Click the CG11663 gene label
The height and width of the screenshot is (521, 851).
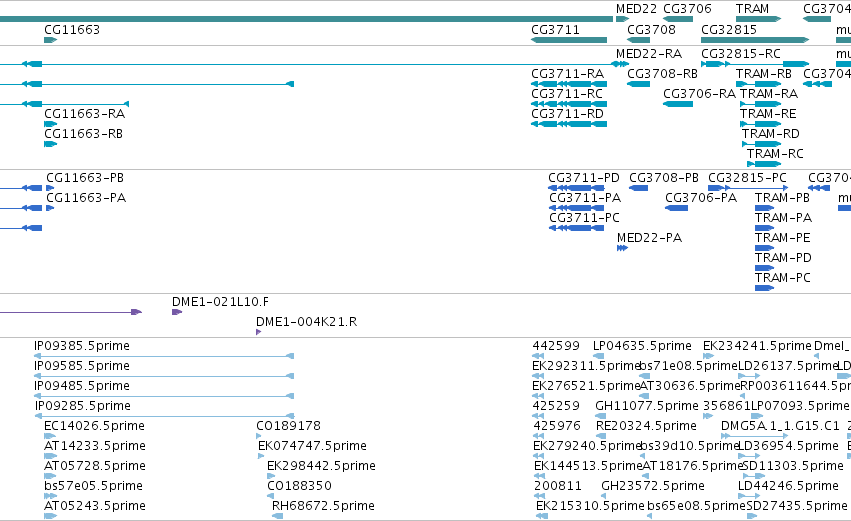point(72,29)
